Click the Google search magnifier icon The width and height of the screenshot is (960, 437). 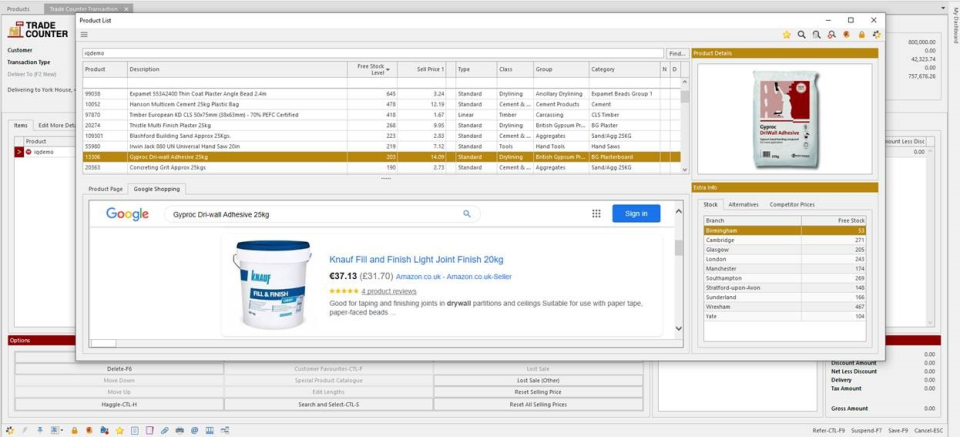467,214
